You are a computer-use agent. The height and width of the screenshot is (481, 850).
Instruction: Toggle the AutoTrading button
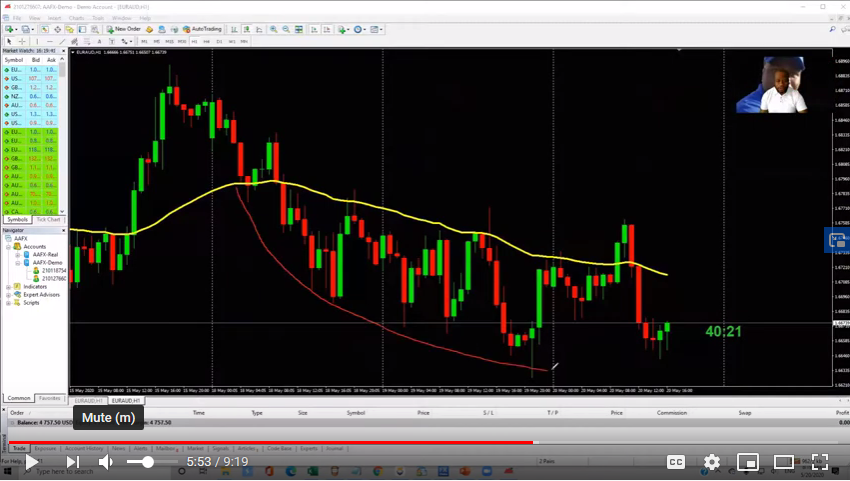click(x=203, y=29)
